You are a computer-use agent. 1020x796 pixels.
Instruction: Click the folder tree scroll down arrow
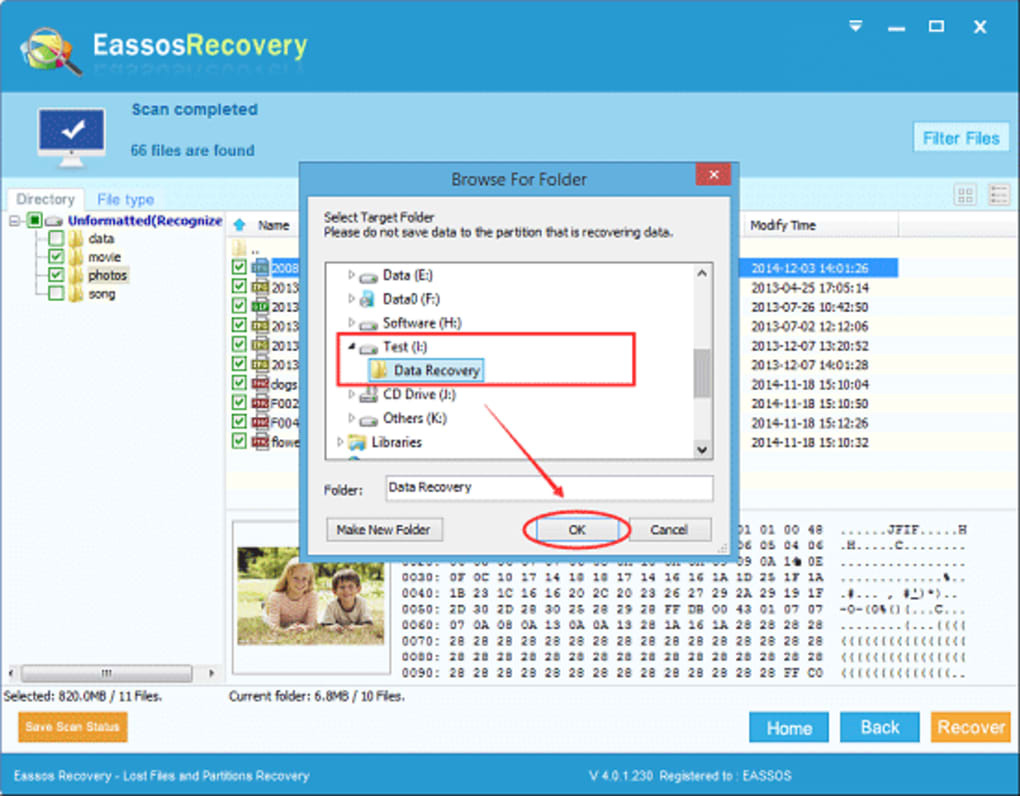702,449
